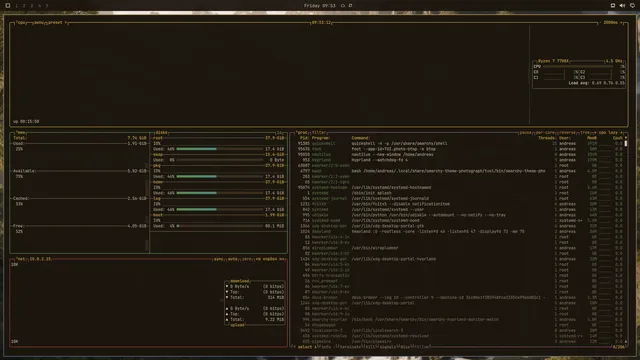Open the volume speaker icon in top bar
This screenshot has width=640, height=360.
[x=622, y=6]
